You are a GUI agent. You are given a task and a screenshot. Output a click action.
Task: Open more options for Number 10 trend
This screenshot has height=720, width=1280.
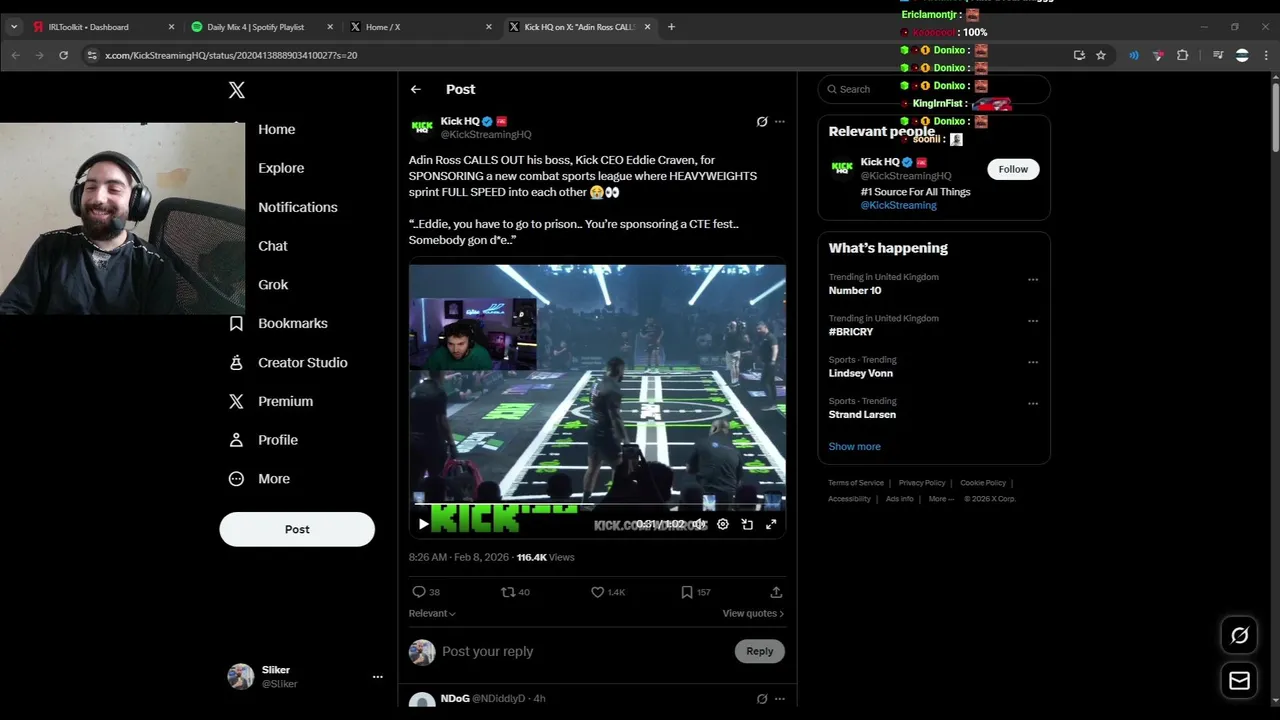(1033, 280)
